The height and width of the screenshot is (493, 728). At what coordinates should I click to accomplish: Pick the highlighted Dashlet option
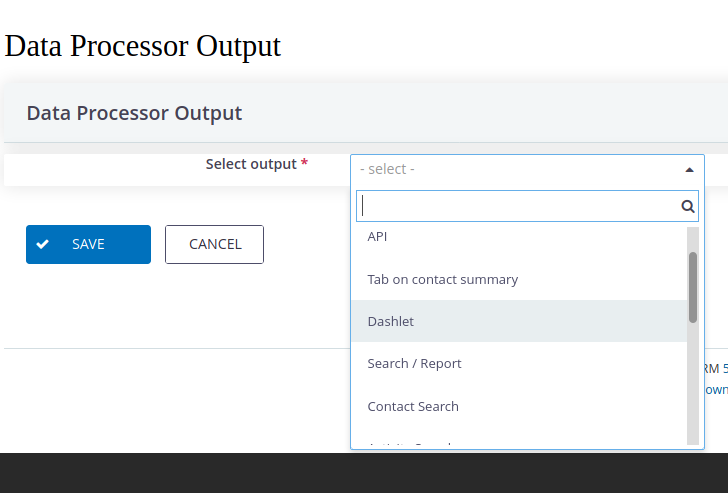pos(519,321)
